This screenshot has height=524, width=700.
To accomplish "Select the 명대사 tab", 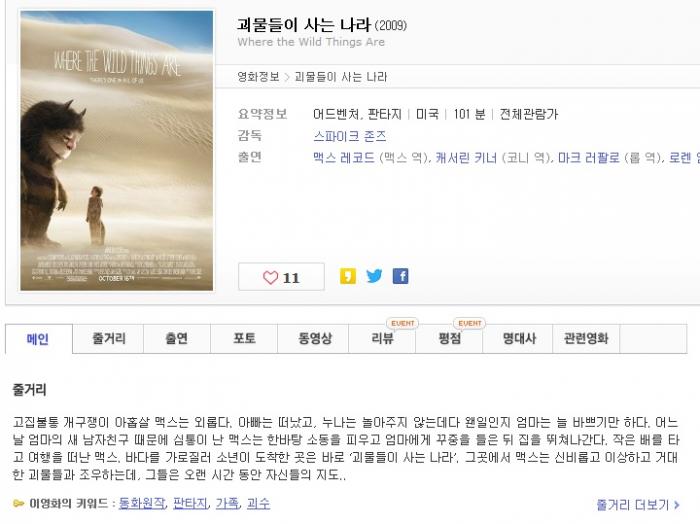I will point(518,339).
